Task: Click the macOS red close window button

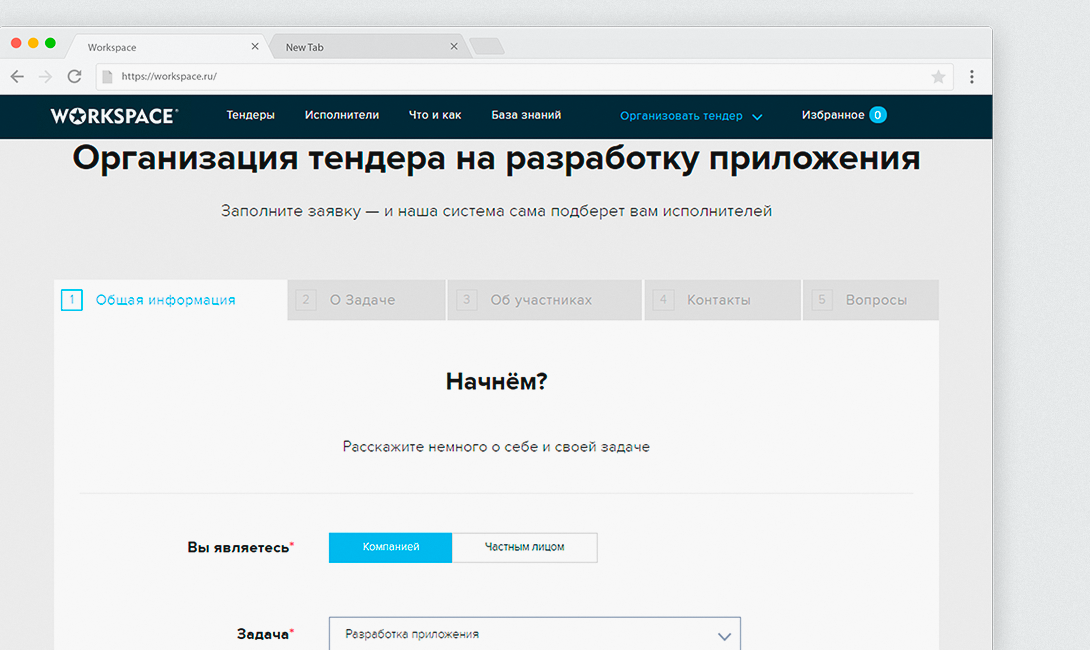Action: pyautogui.click(x=16, y=43)
